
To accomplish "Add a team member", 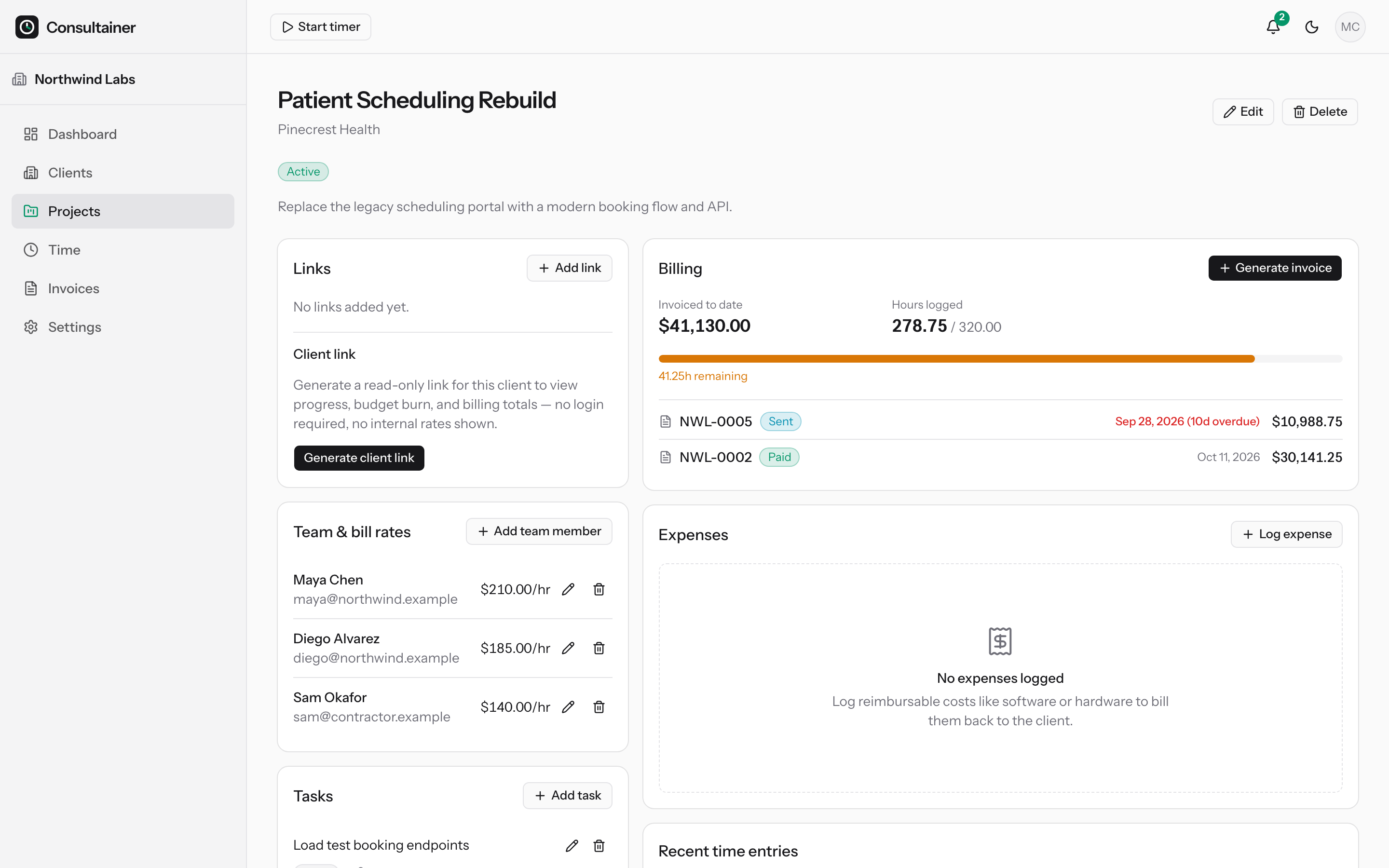I will click(x=539, y=531).
